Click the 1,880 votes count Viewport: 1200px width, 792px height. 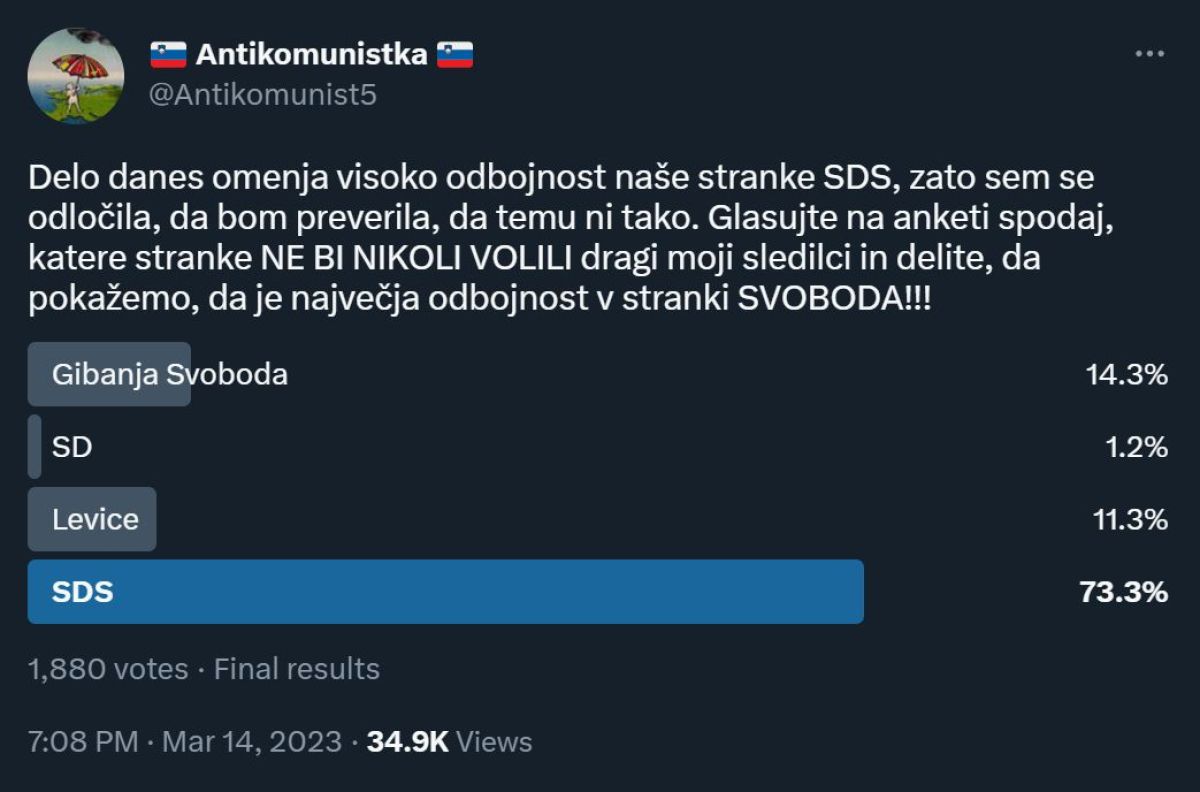tap(108, 669)
